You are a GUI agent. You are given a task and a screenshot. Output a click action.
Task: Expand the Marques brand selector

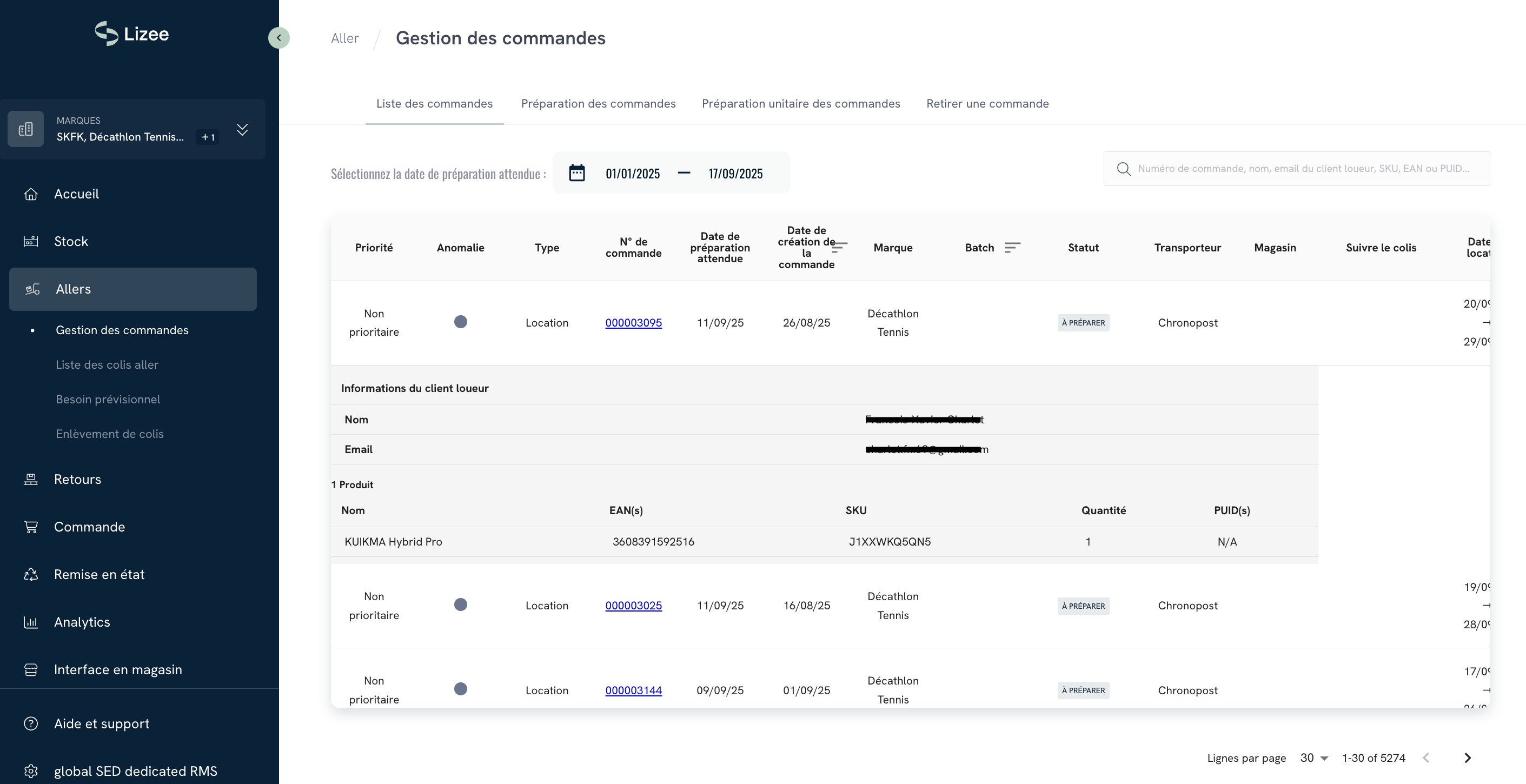(x=242, y=130)
